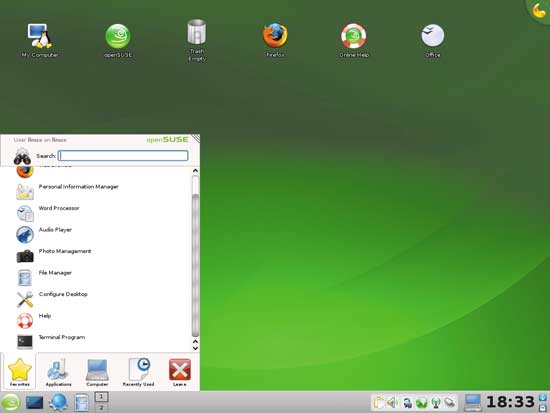Click the laptop icon beside the clock
The height and width of the screenshot is (413, 550).
472,402
